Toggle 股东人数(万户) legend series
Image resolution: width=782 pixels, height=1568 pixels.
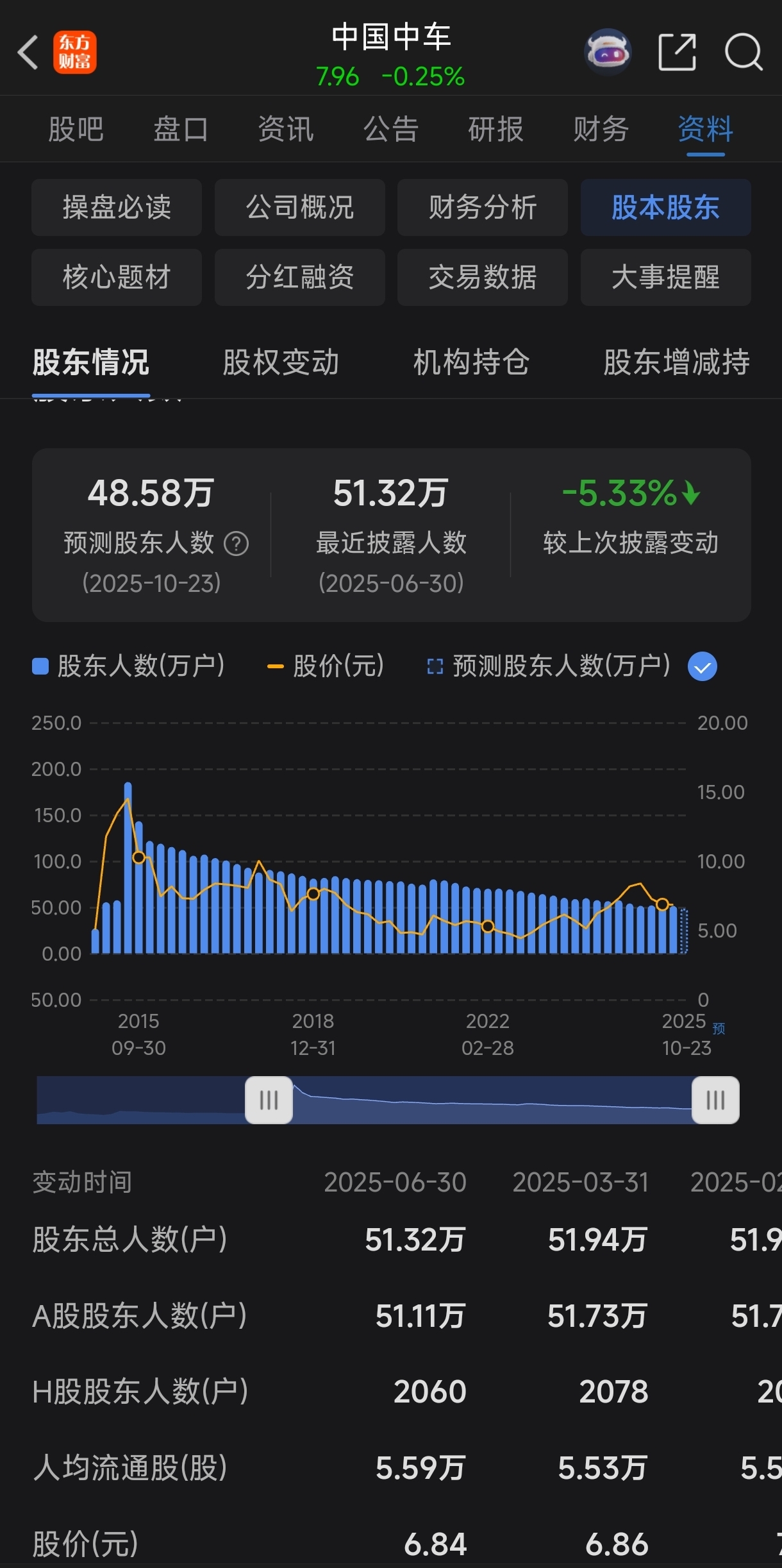pyautogui.click(x=128, y=666)
